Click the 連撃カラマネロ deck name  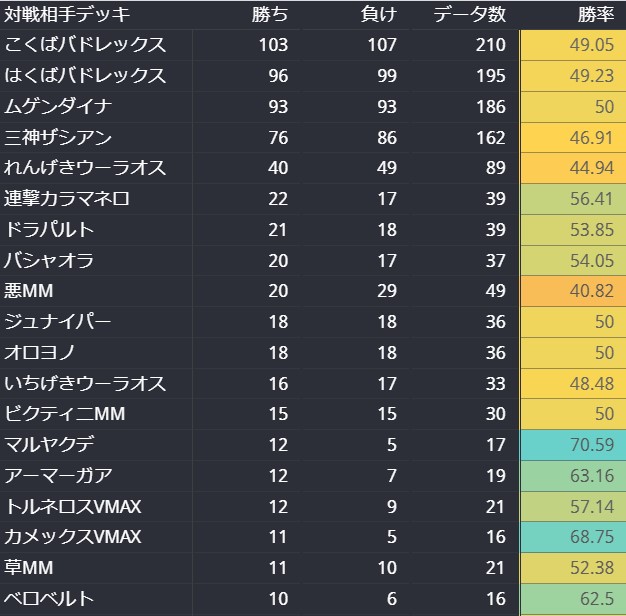pos(68,199)
